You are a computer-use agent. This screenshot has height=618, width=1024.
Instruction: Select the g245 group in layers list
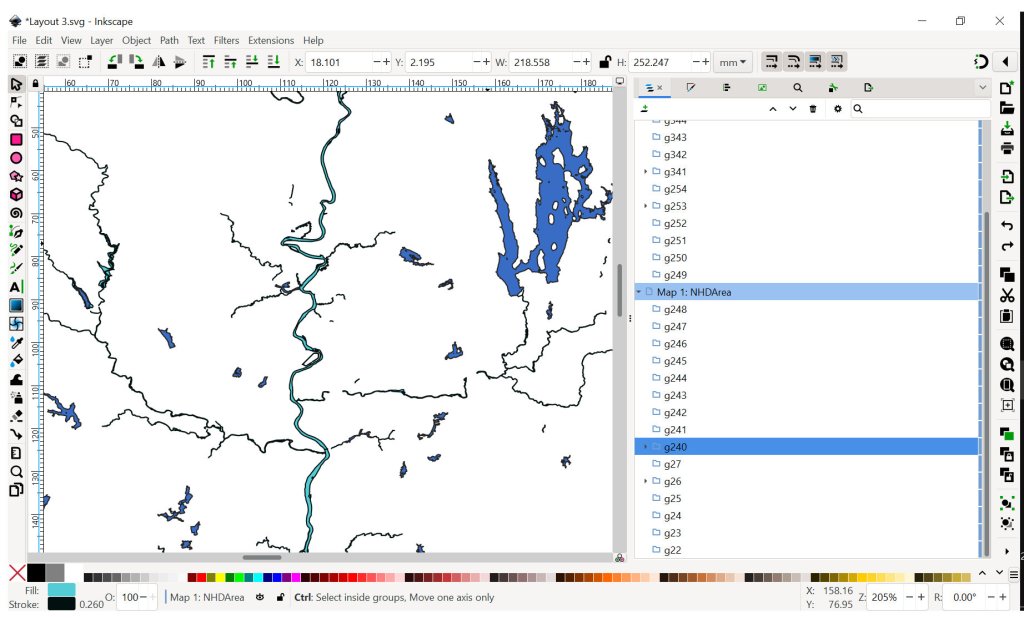[675, 361]
